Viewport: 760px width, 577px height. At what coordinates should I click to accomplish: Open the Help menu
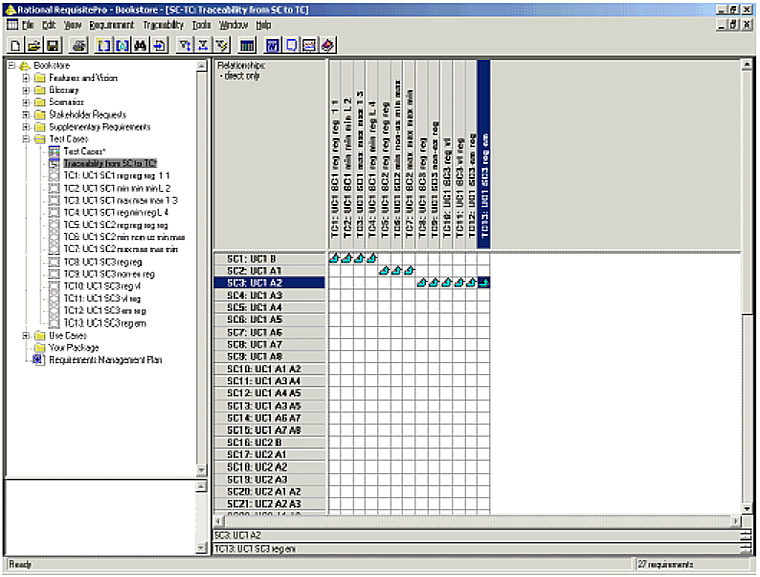[264, 25]
